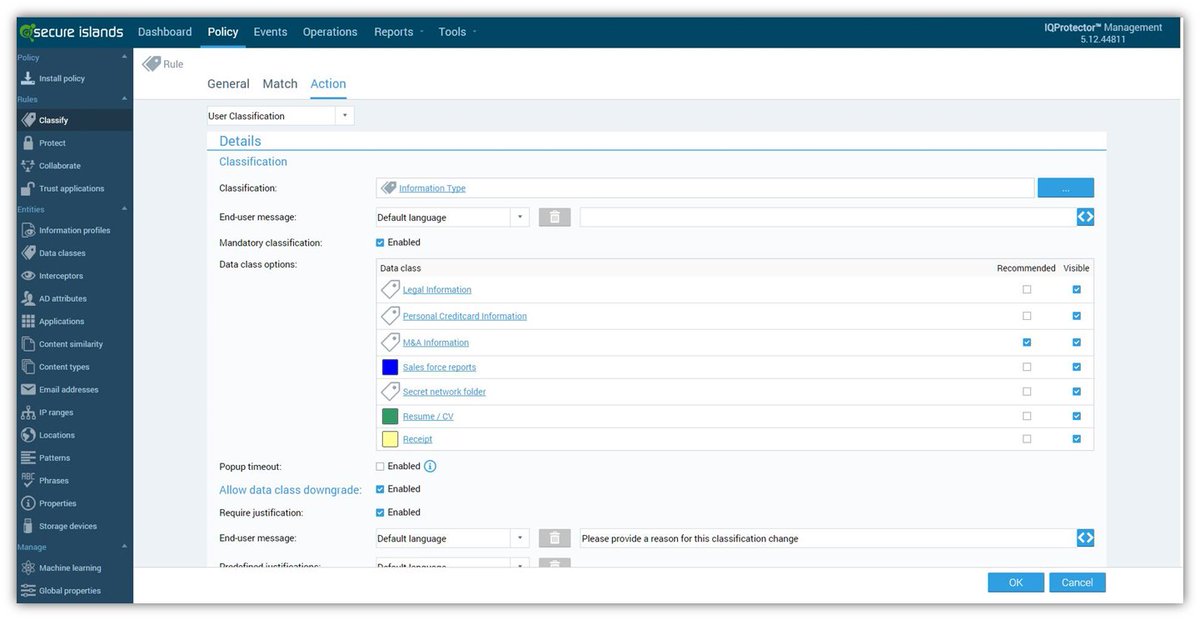Click the delete icon next to End-user message
This screenshot has width=1200, height=620.
(x=554, y=216)
